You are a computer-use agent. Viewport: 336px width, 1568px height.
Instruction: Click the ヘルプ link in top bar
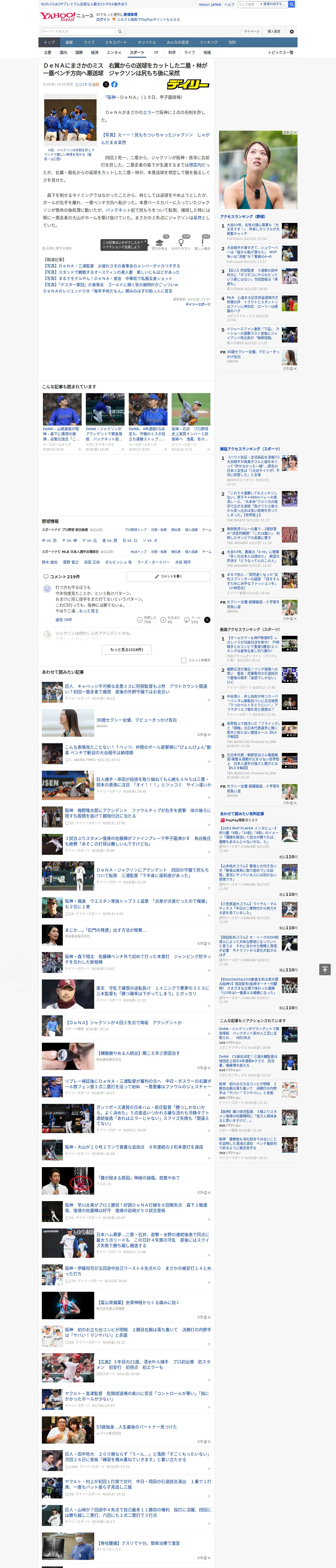(229, 4)
